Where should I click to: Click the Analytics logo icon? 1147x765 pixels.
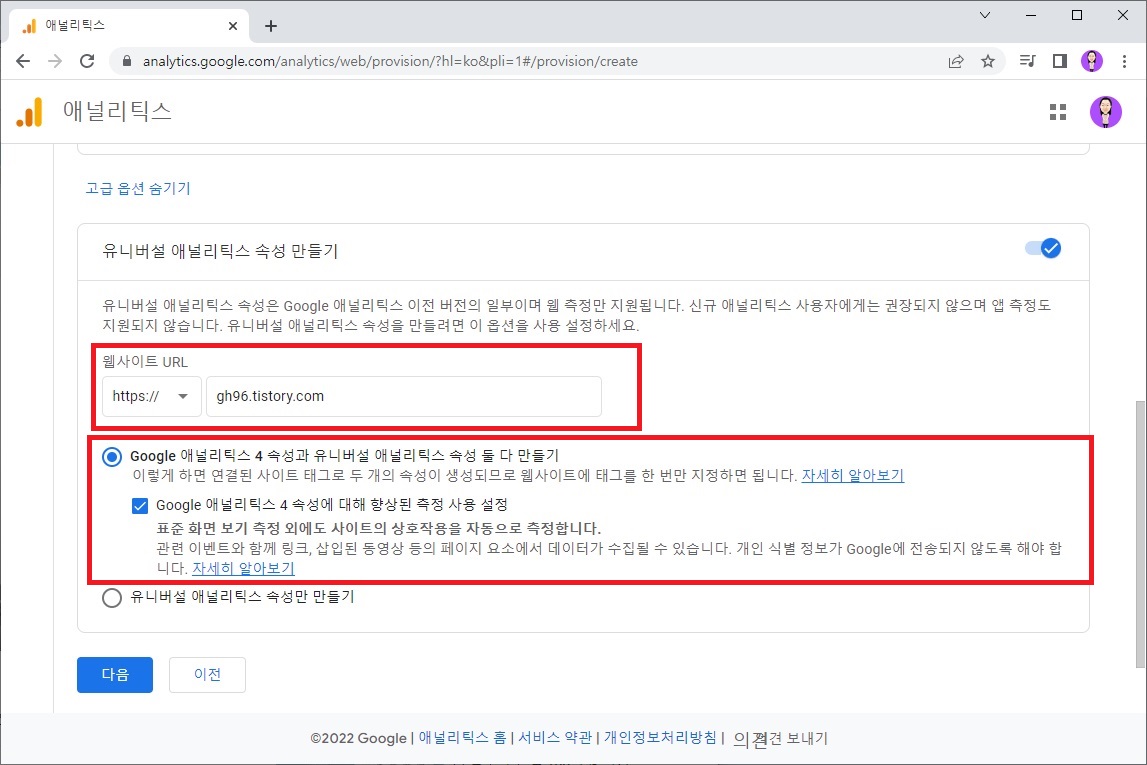click(30, 112)
